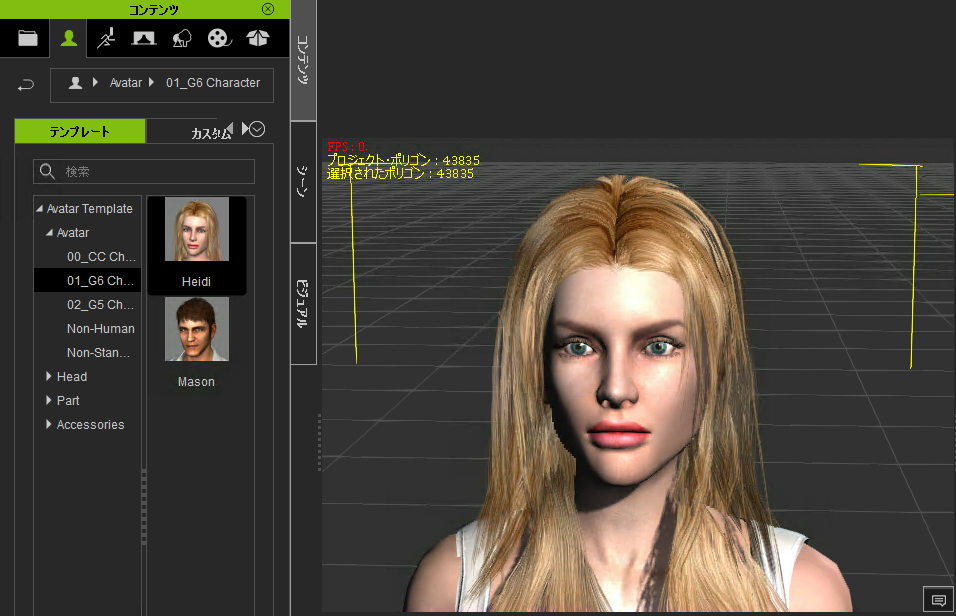This screenshot has width=956, height=616.
Task: Switch to the テンプレート tab
Action: click(x=80, y=131)
